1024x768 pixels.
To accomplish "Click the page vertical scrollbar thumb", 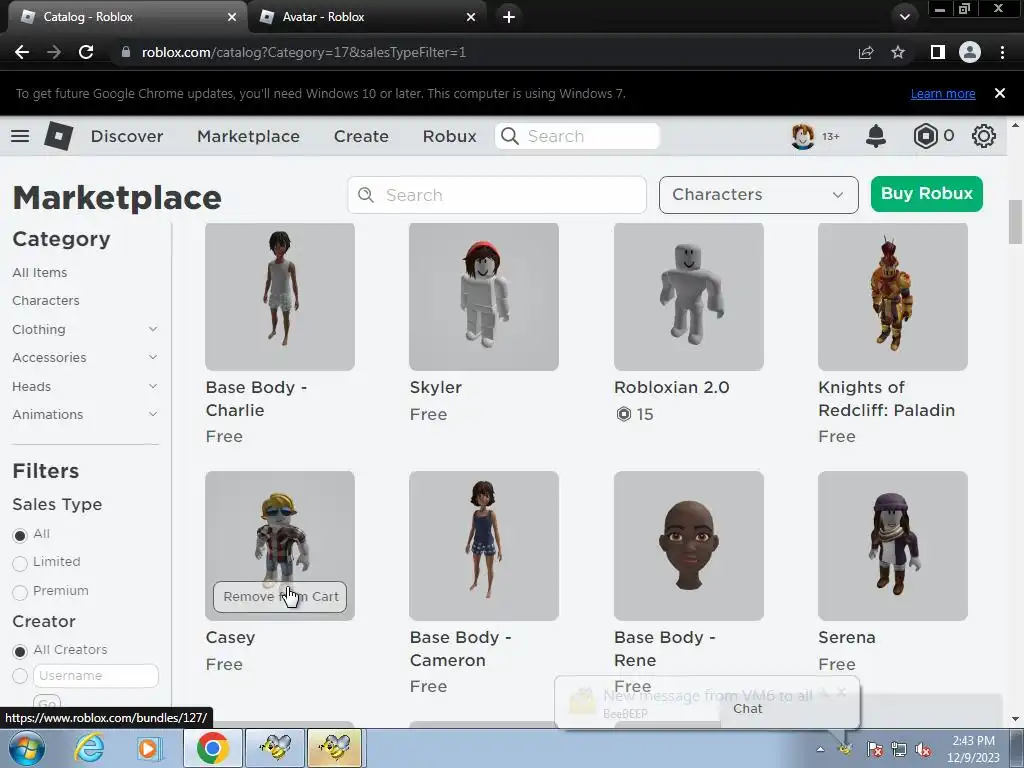I will (x=1015, y=222).
